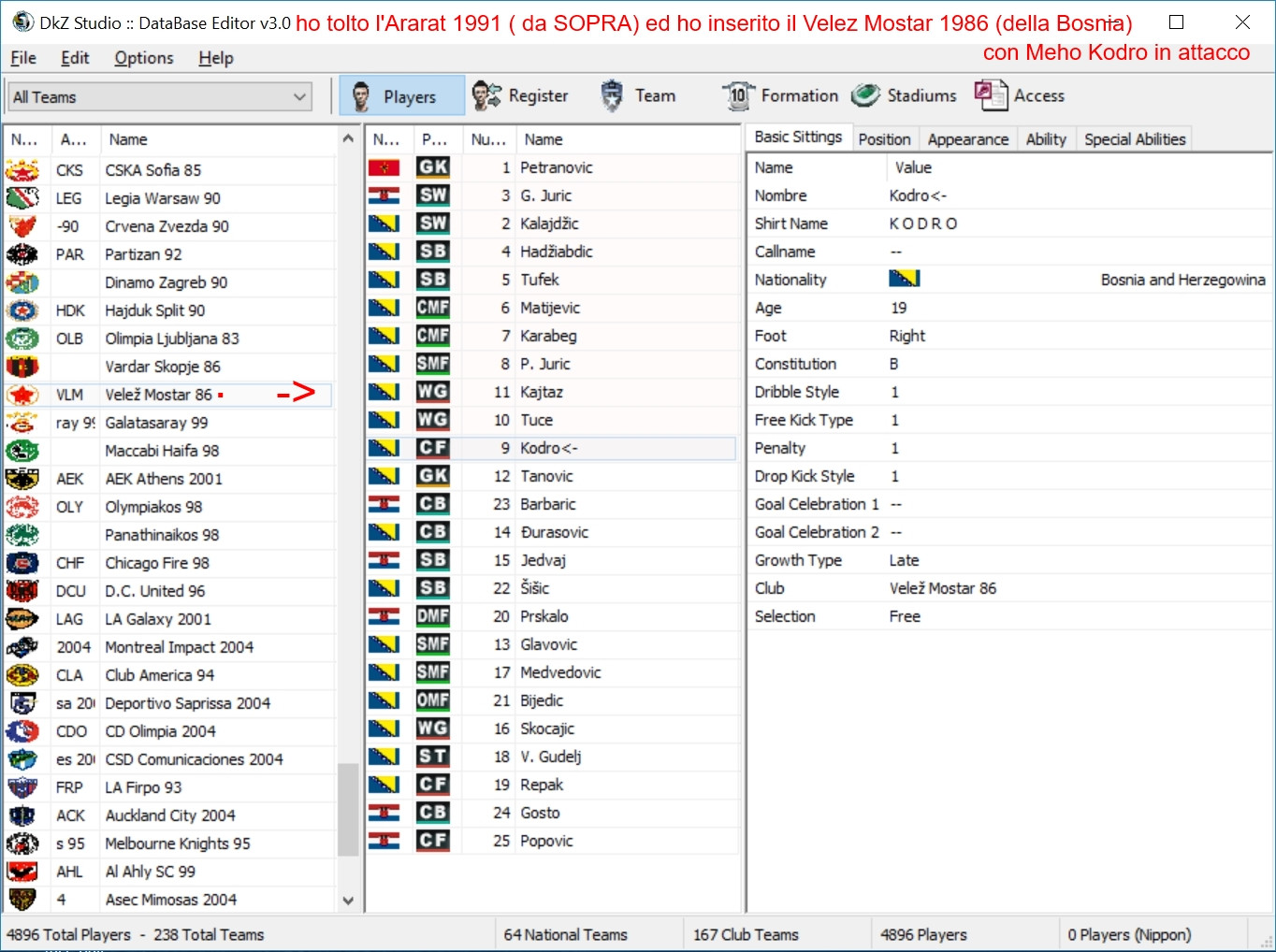Click the GK position badge for Petranovic
1276x952 pixels.
(433, 167)
